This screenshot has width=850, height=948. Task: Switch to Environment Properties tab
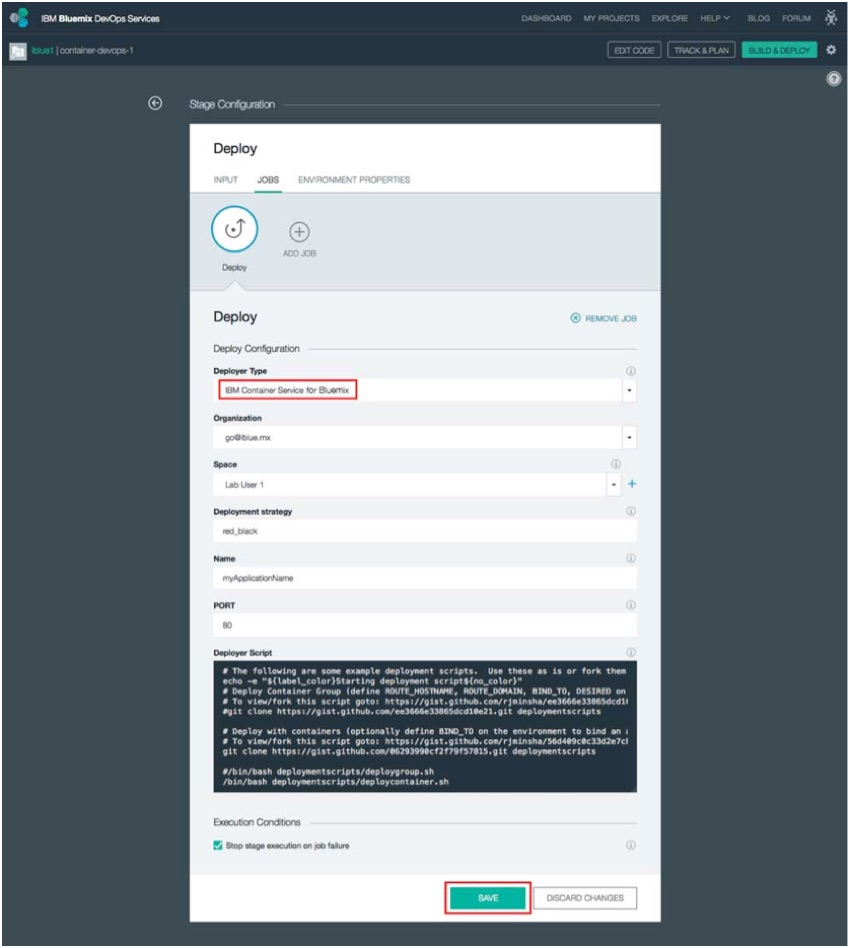coord(354,180)
